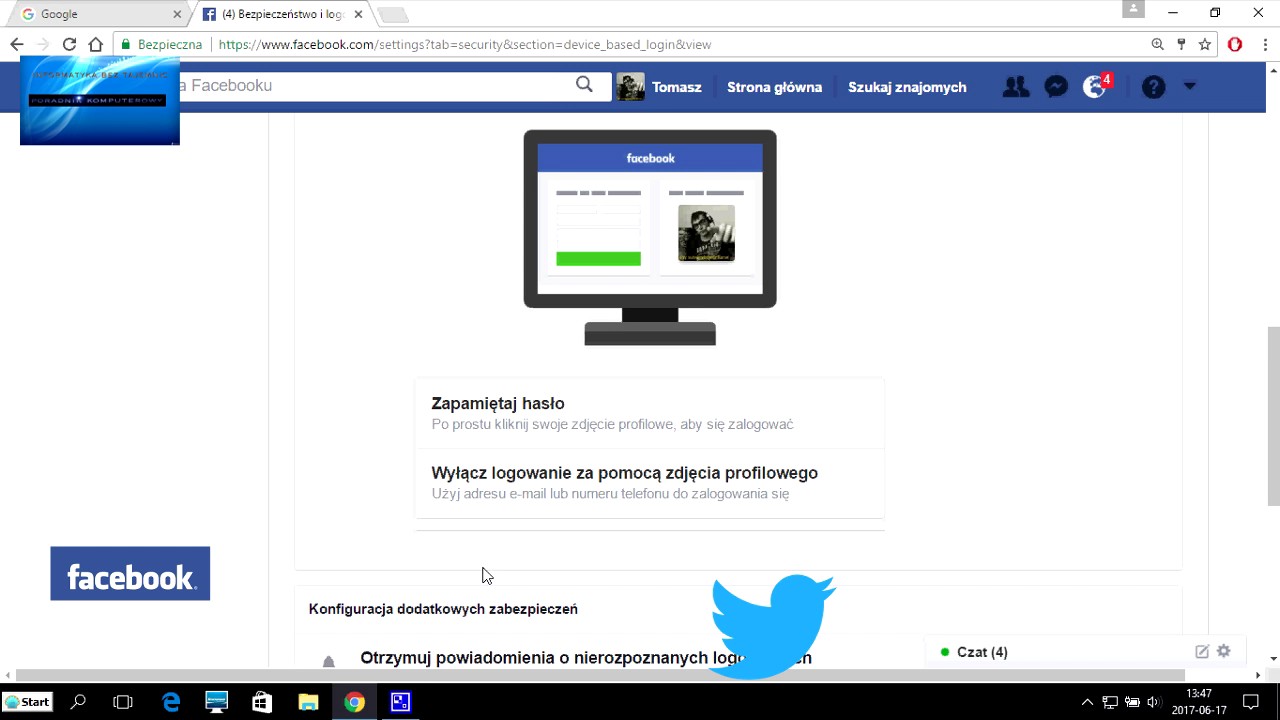Screen dimensions: 1280x720
Task: Show hidden tray icons chevron
Action: pyautogui.click(x=1087, y=702)
